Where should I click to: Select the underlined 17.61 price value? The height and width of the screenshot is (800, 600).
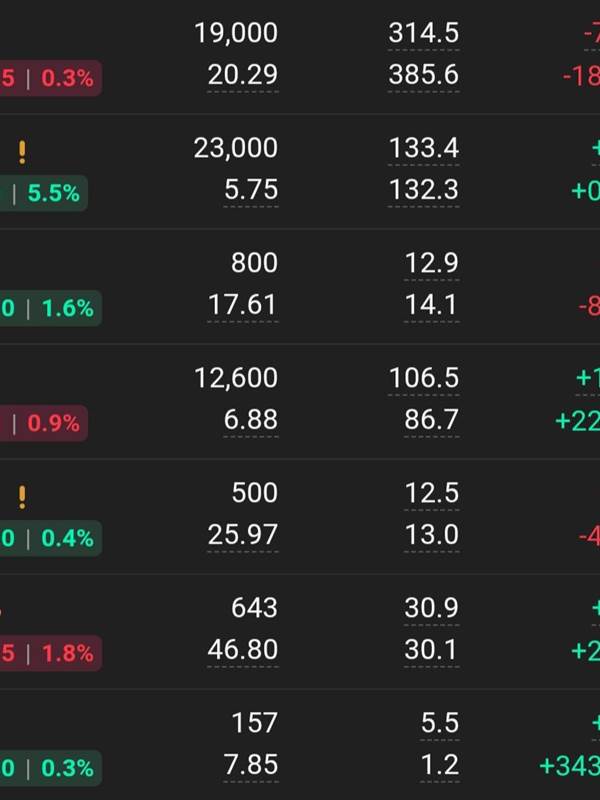point(243,305)
